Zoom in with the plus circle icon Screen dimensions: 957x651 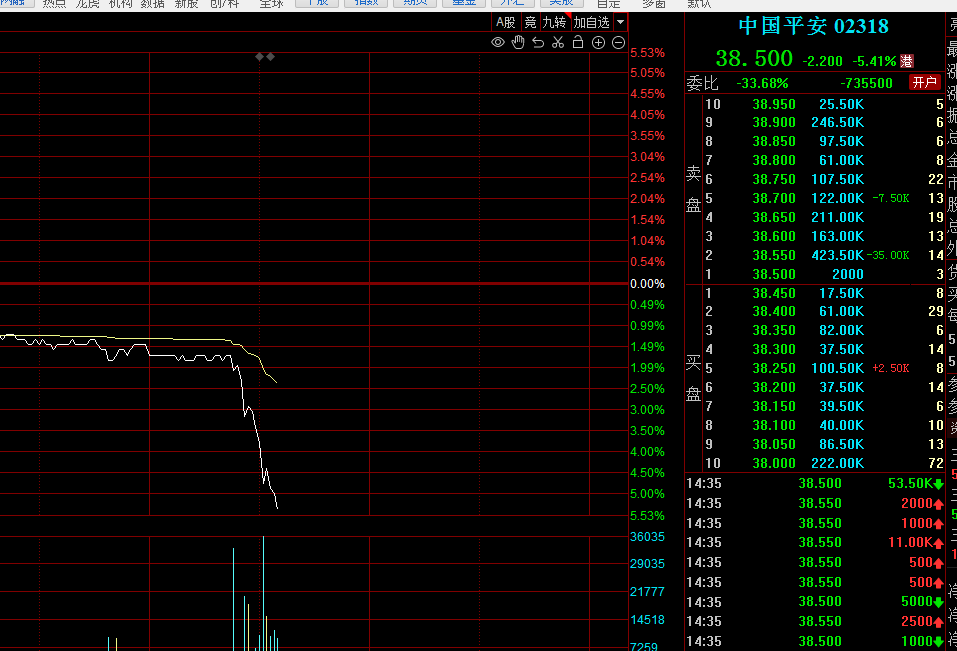click(598, 42)
